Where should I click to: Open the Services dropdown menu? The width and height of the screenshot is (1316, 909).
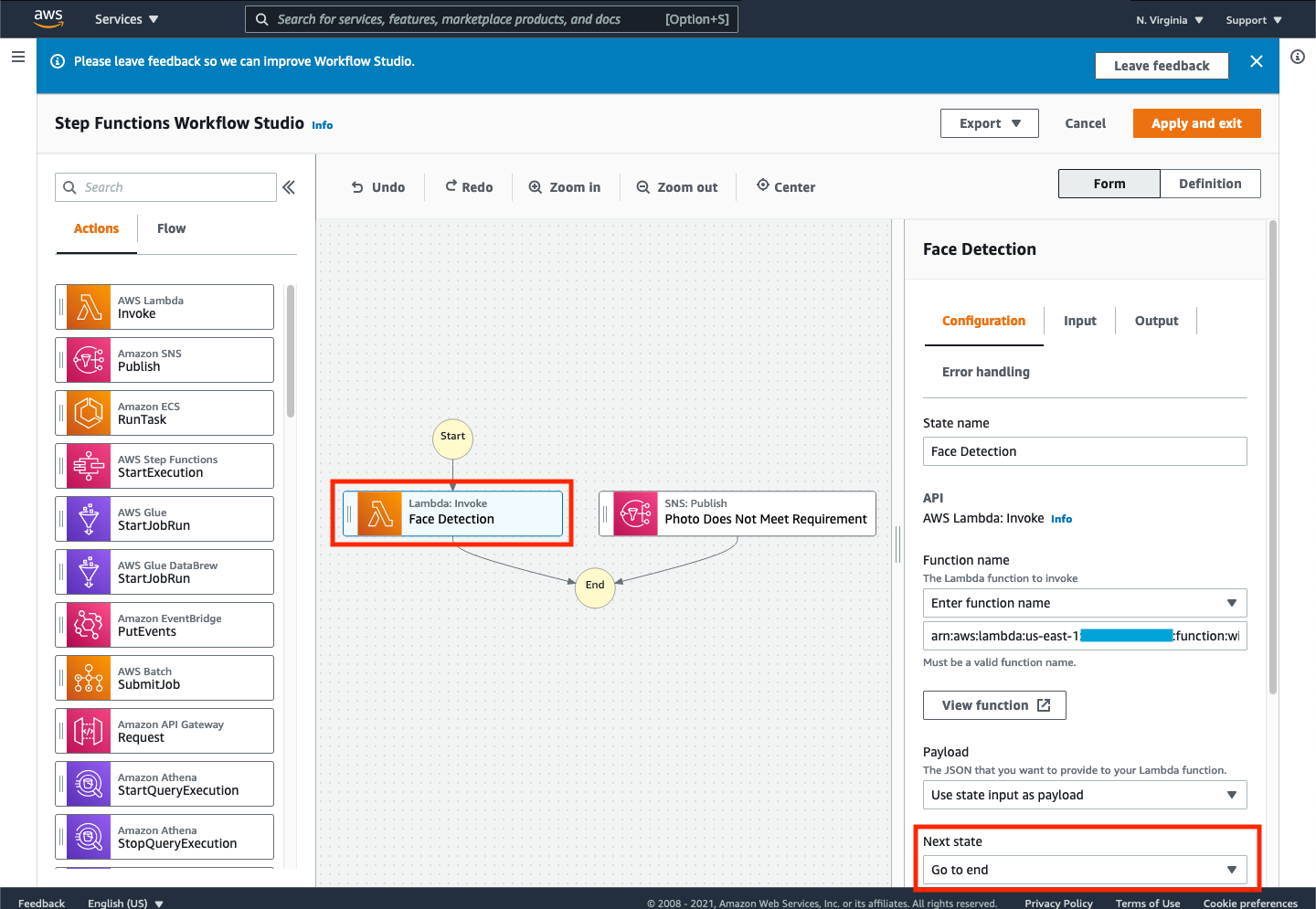coord(127,19)
